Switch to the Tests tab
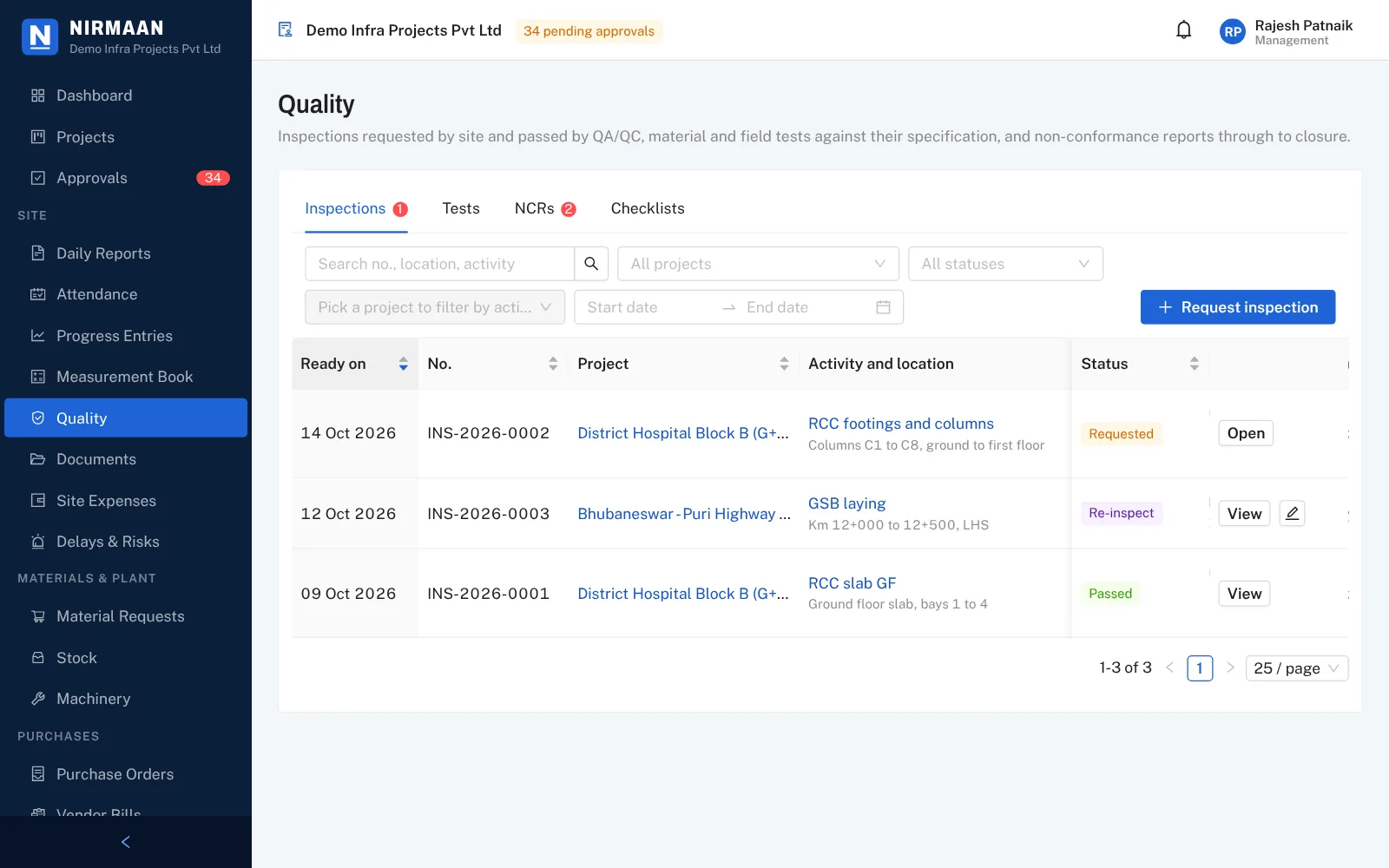The image size is (1389, 868). 461,208
